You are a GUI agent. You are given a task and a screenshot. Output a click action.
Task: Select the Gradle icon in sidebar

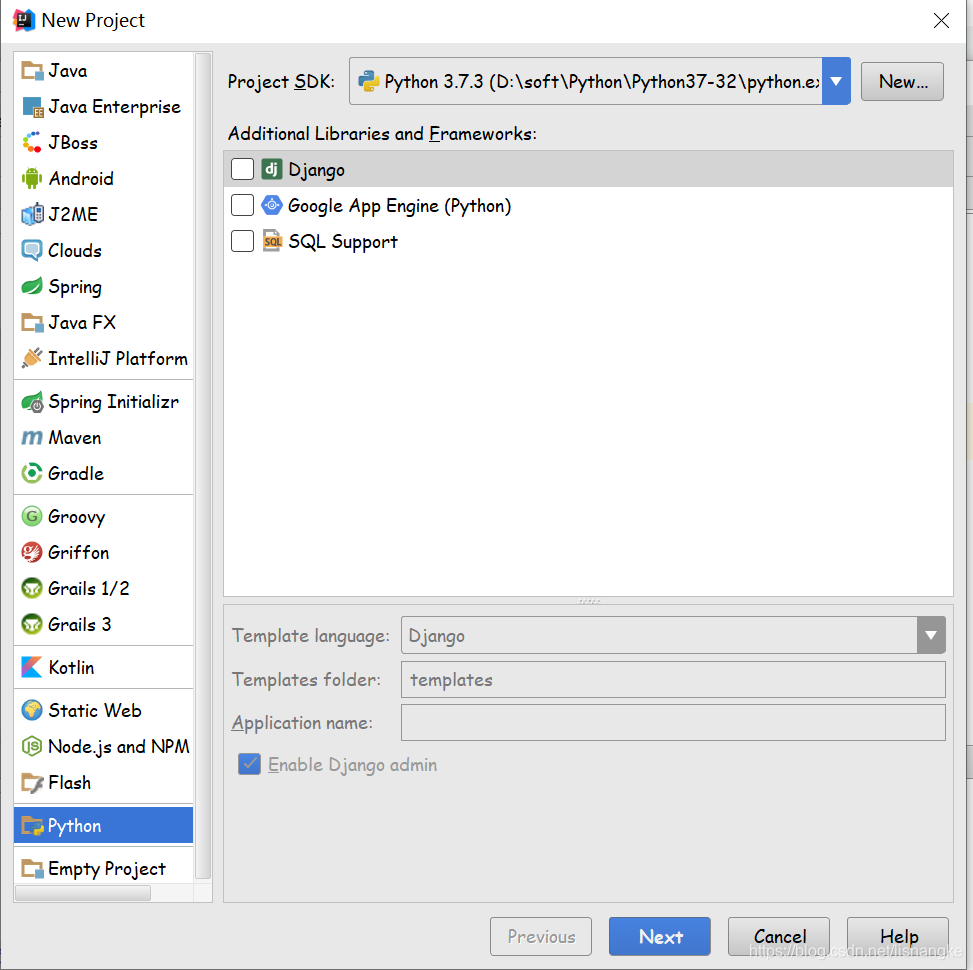pos(32,474)
